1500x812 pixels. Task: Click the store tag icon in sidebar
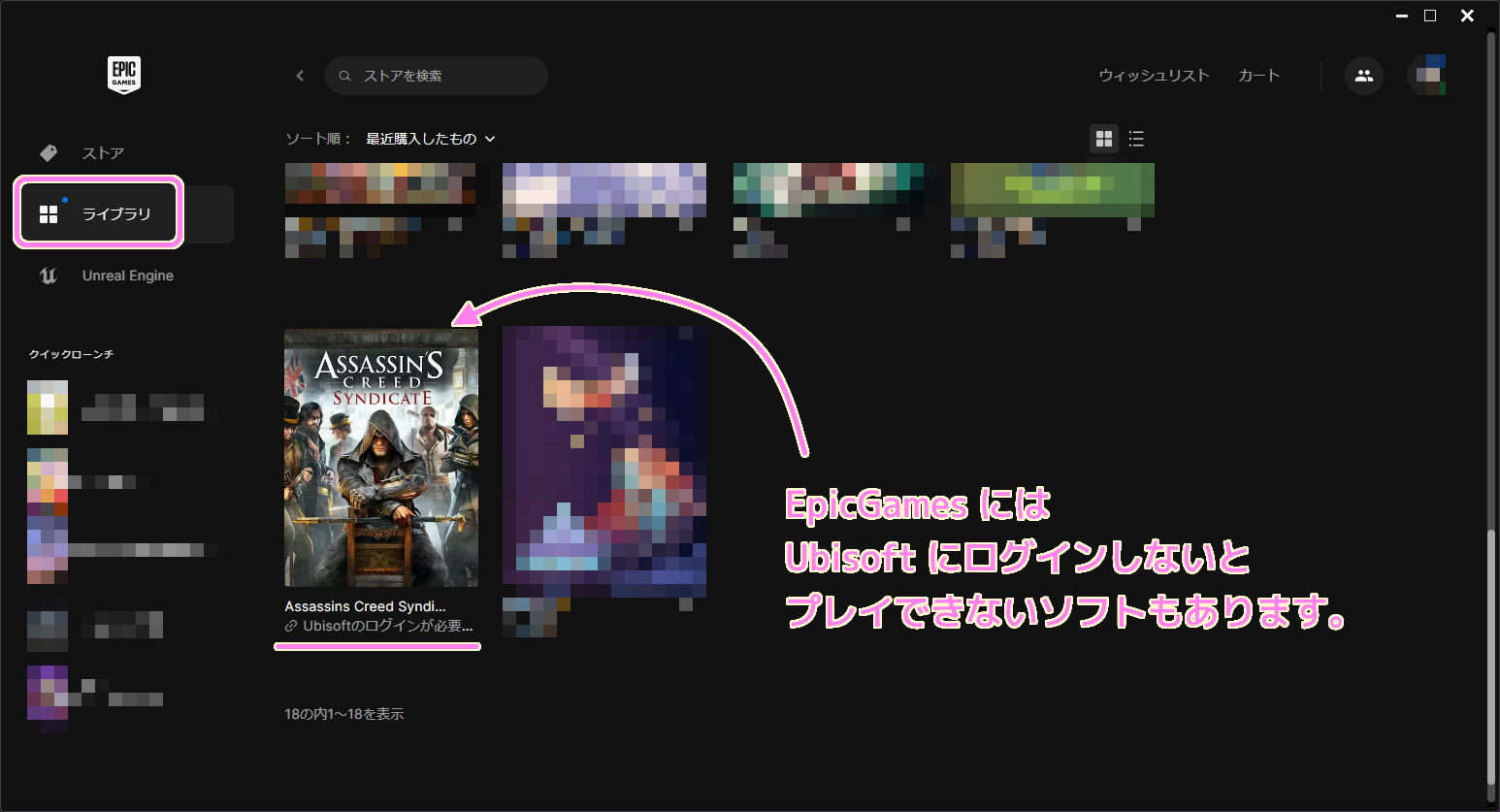[x=48, y=152]
